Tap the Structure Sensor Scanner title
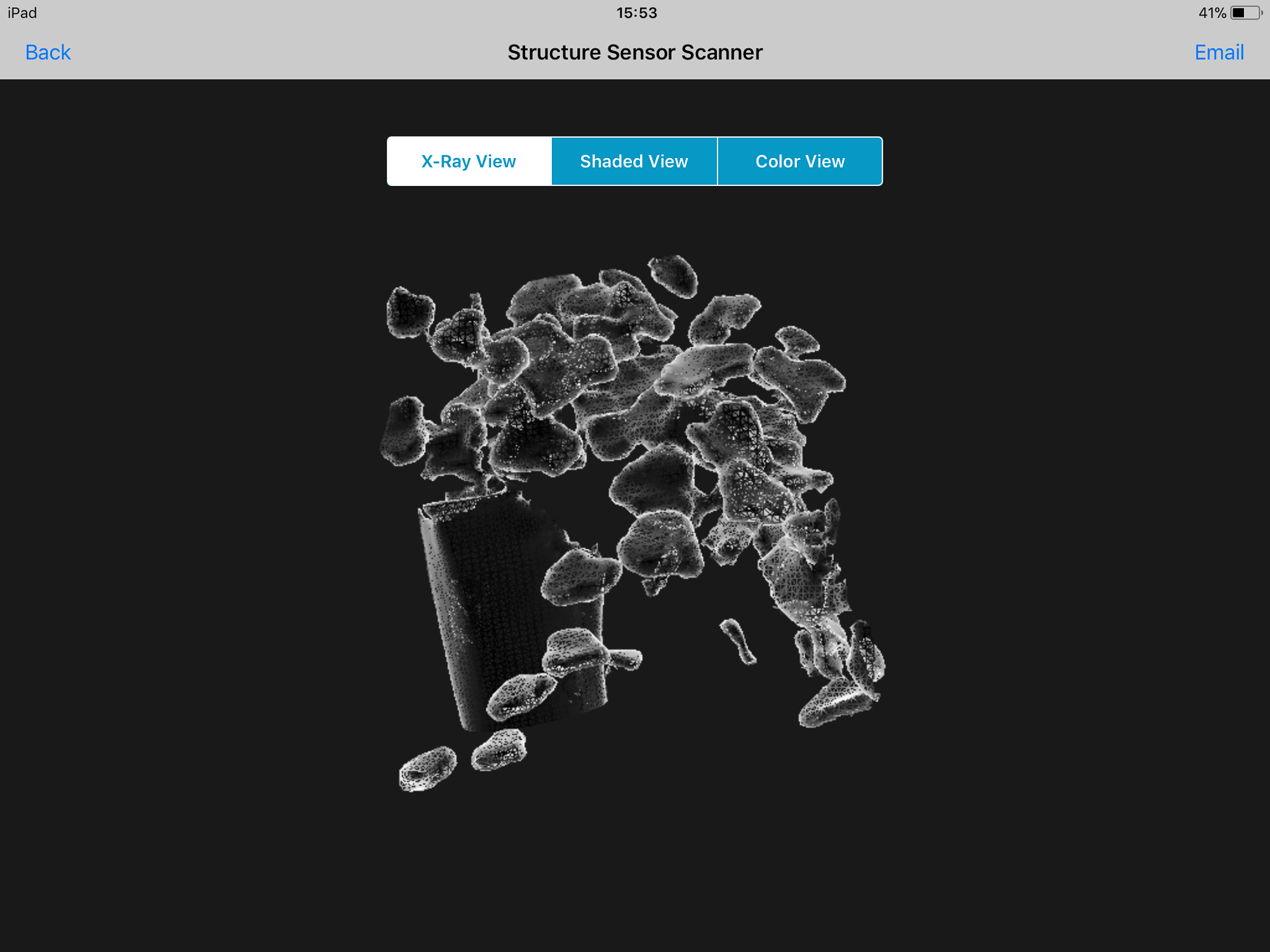Viewport: 1270px width, 952px height. tap(635, 52)
